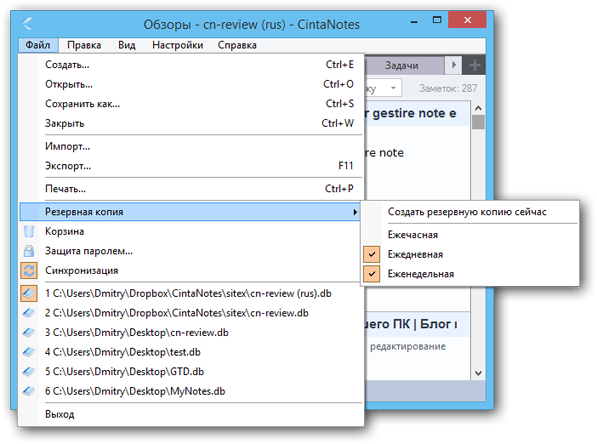Close the CintaNotes window
The height and width of the screenshot is (444, 597).
pos(467,20)
